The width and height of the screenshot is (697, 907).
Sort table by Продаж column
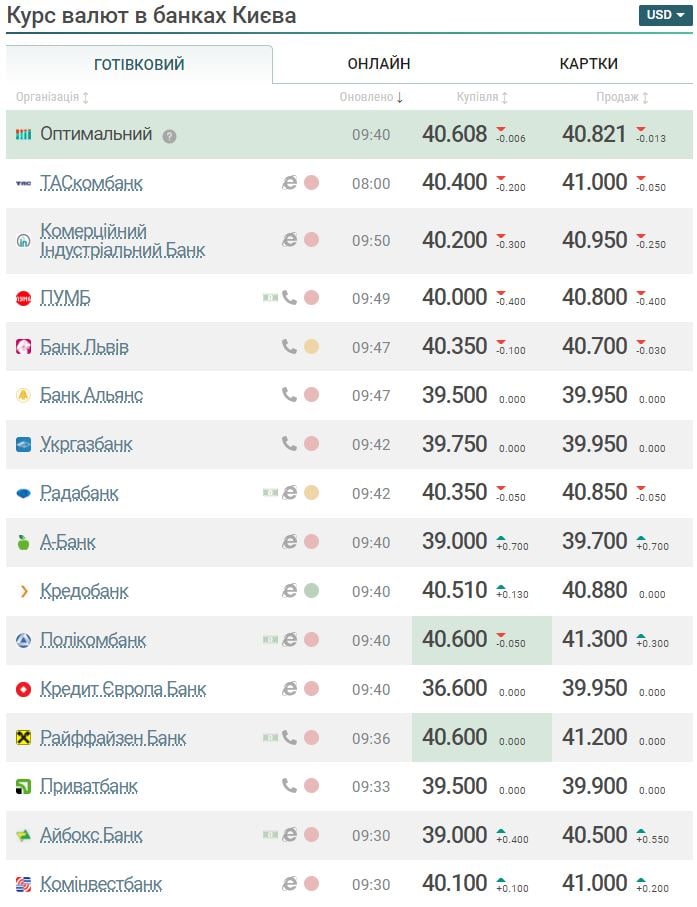coord(622,97)
